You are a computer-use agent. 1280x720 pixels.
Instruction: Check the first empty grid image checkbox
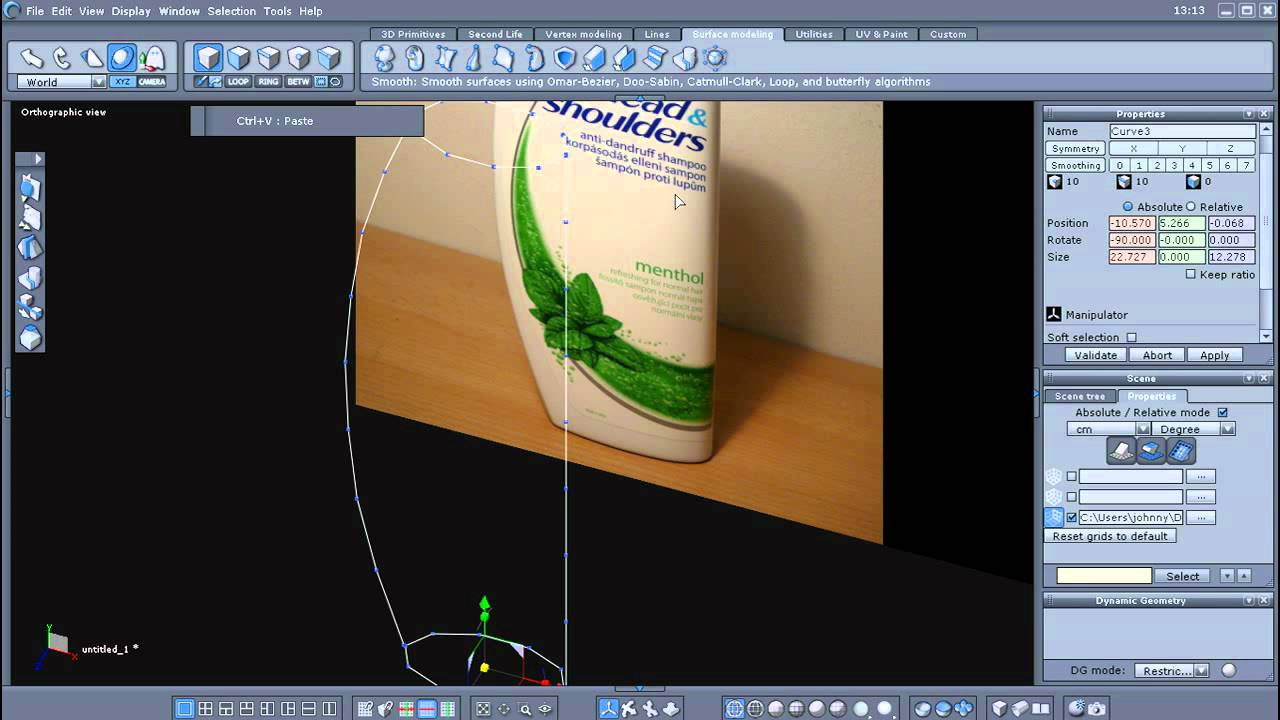click(1072, 476)
